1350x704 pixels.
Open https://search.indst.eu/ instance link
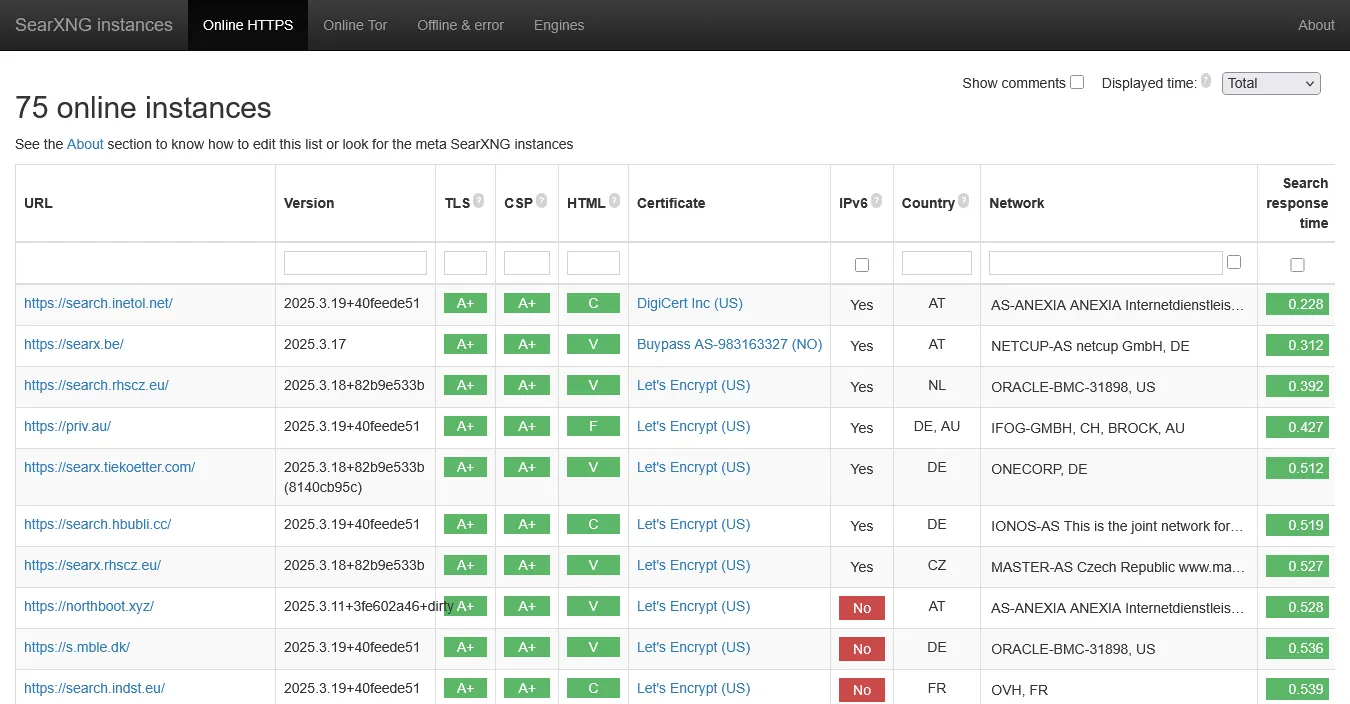click(94, 688)
